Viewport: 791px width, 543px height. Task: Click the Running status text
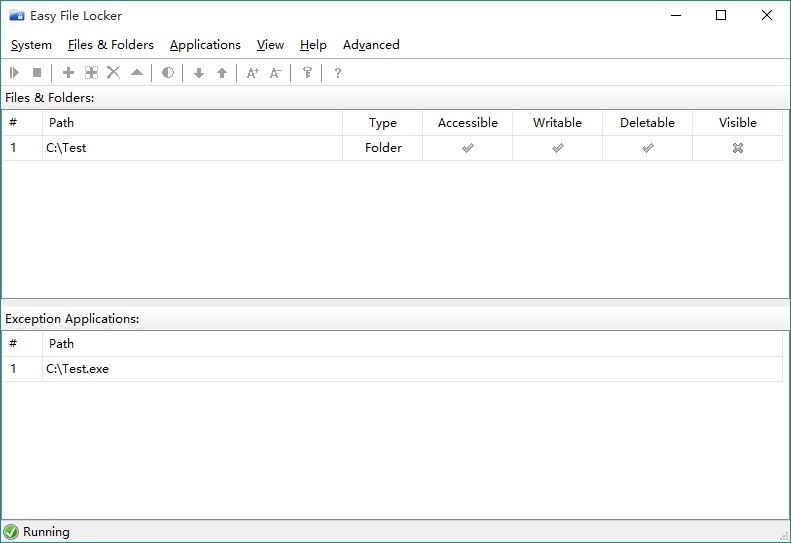tap(46, 532)
